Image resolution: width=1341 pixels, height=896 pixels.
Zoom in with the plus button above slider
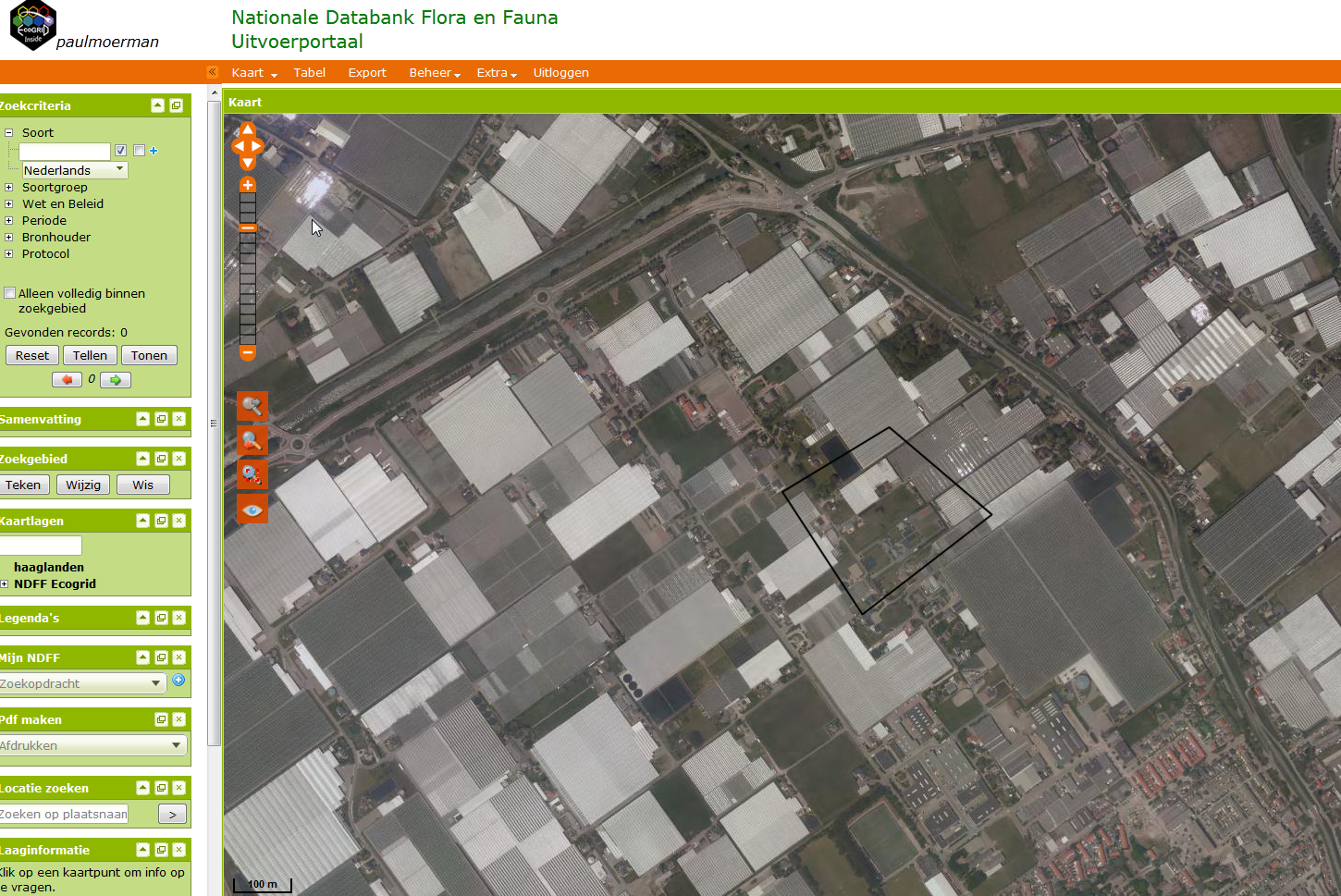tap(248, 185)
